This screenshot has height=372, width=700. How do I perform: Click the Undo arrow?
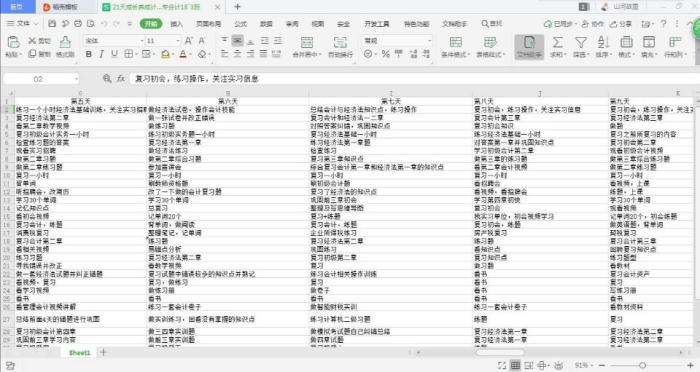(x=104, y=24)
